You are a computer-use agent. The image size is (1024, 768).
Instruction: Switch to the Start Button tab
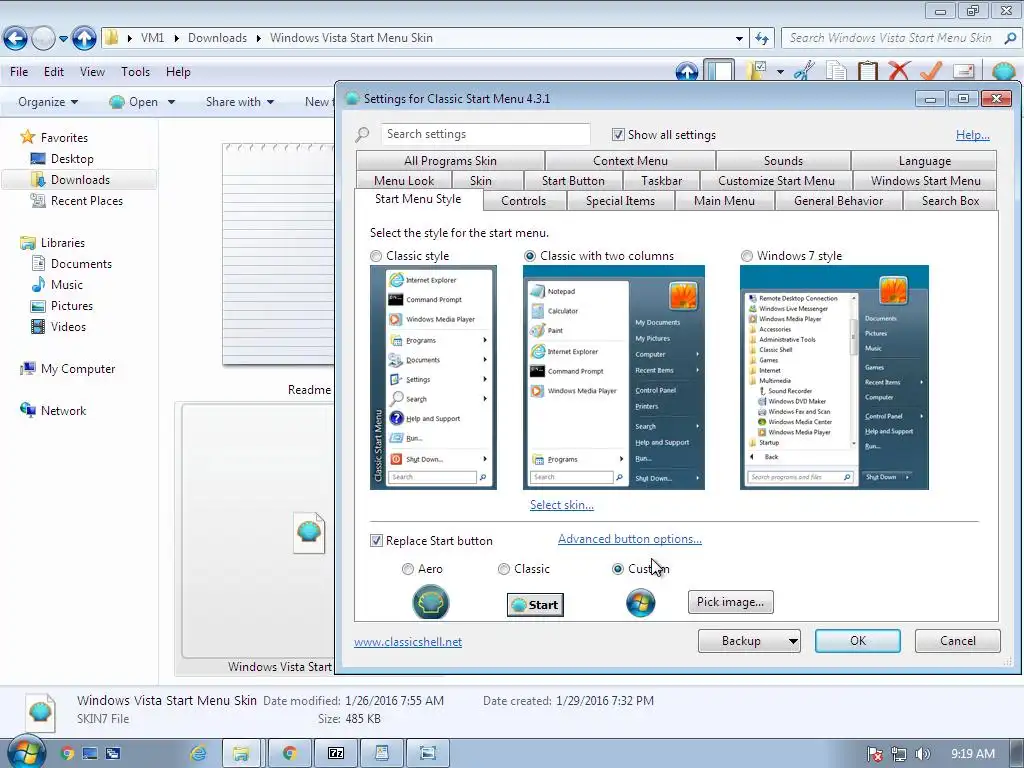coord(573,181)
